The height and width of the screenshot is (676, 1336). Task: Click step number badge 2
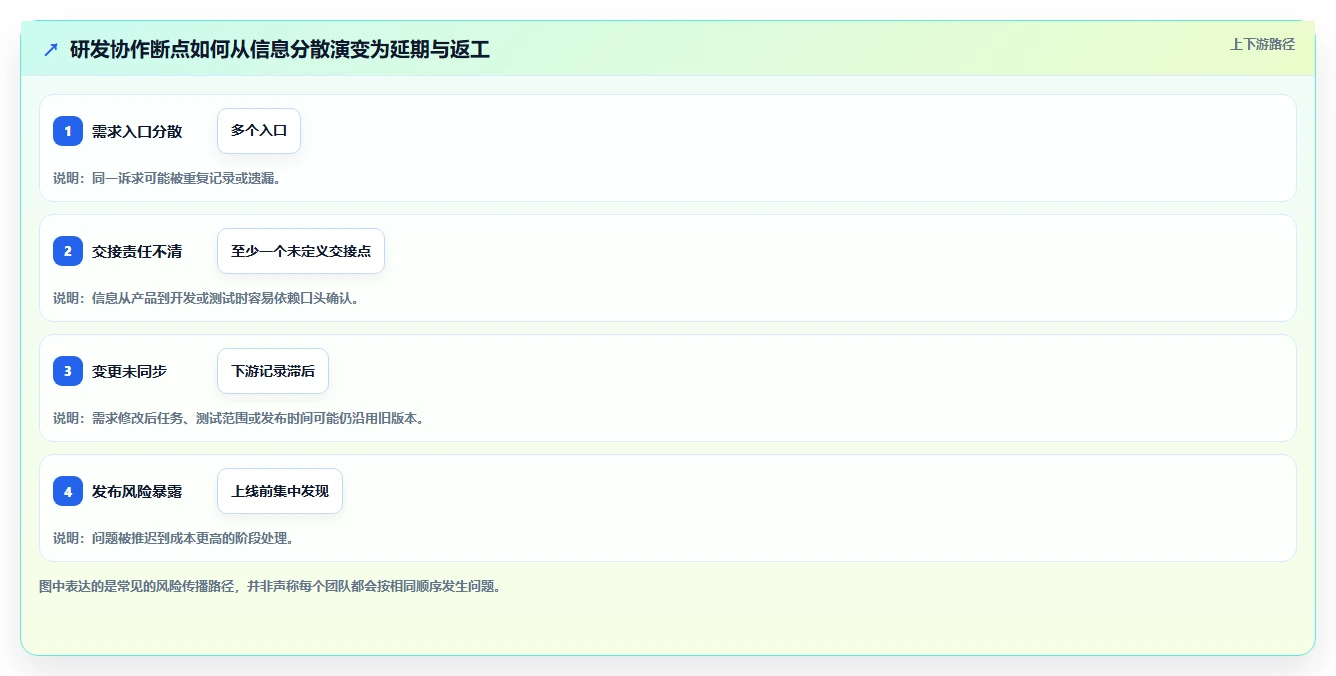pyautogui.click(x=68, y=251)
